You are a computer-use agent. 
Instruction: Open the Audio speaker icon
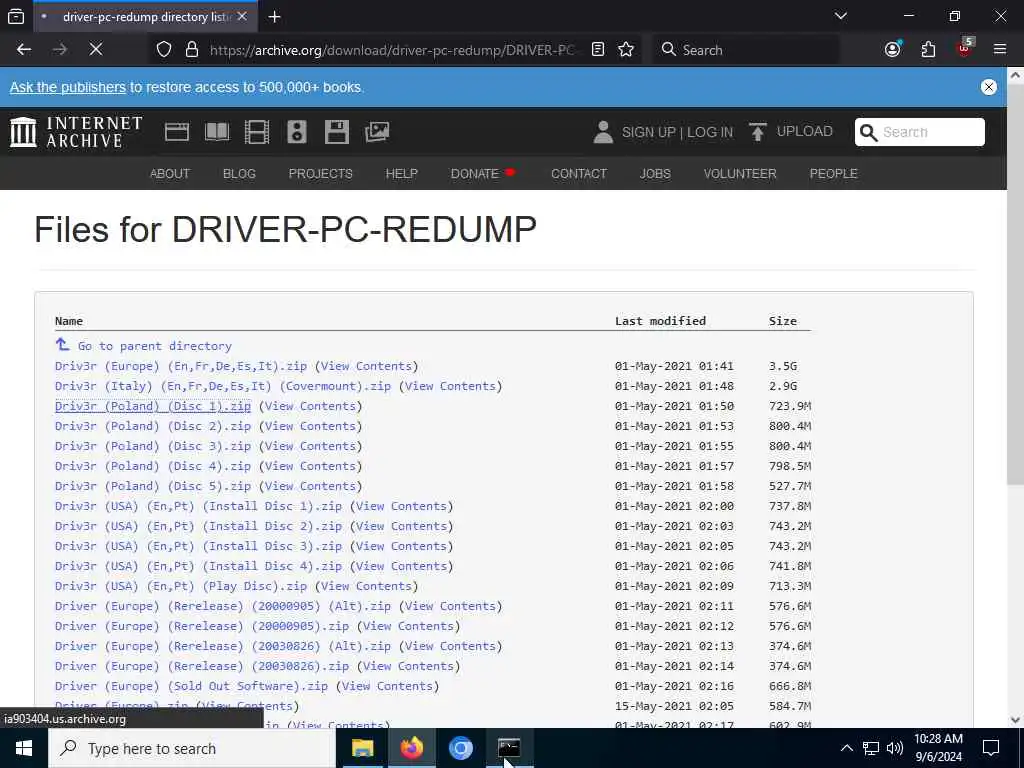[296, 132]
